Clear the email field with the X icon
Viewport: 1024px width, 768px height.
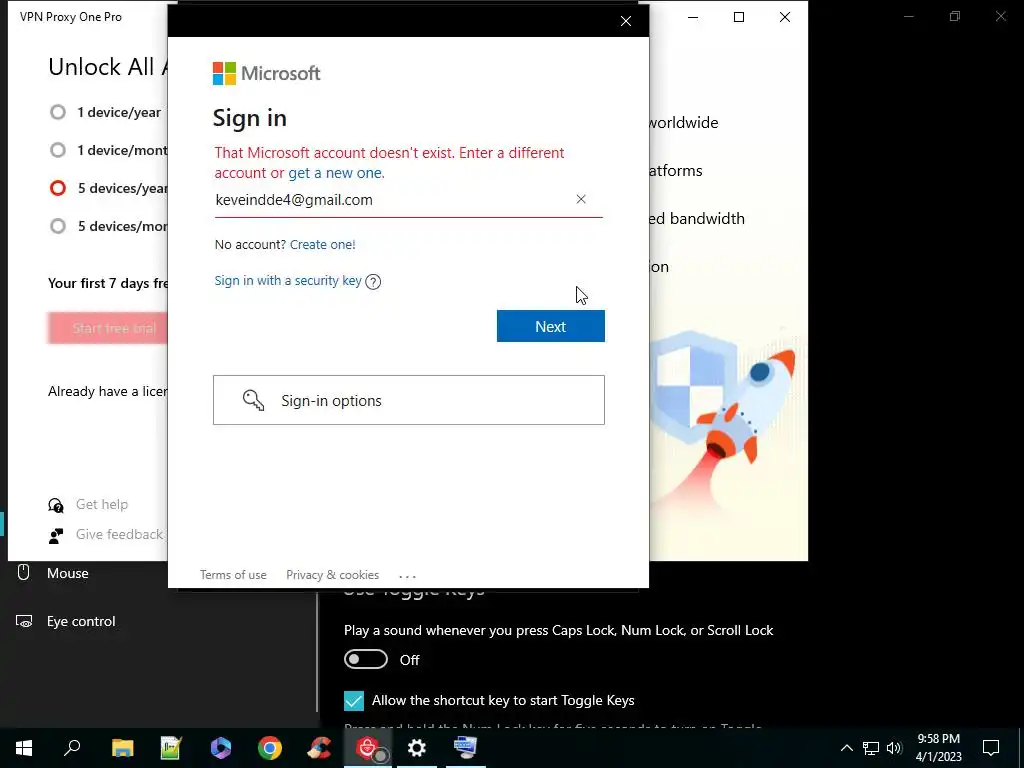pyautogui.click(x=581, y=199)
